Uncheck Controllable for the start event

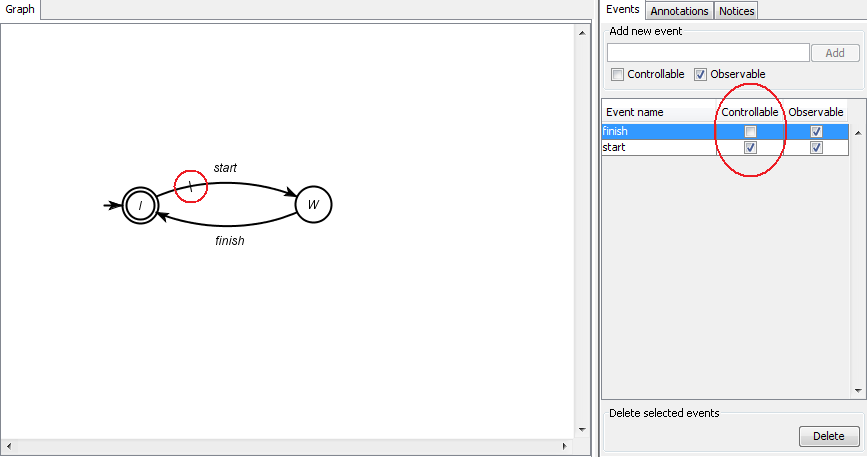click(x=750, y=148)
